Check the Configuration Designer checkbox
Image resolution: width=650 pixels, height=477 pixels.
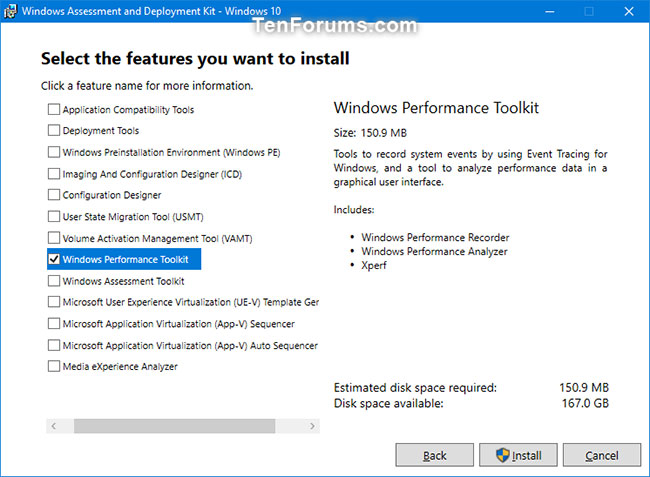(54, 195)
